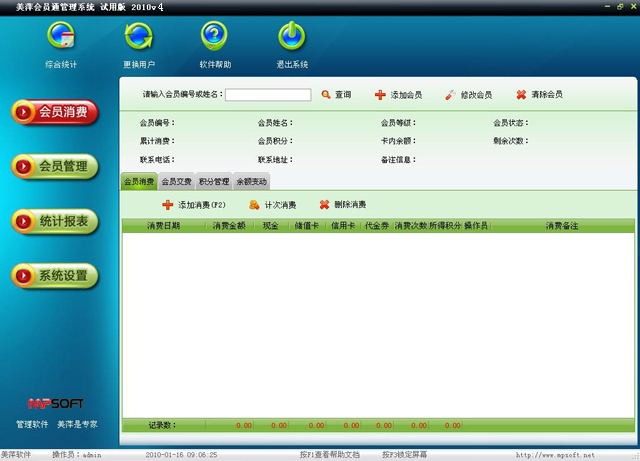
Task: Click 添加会员 add member button
Action: 398,95
